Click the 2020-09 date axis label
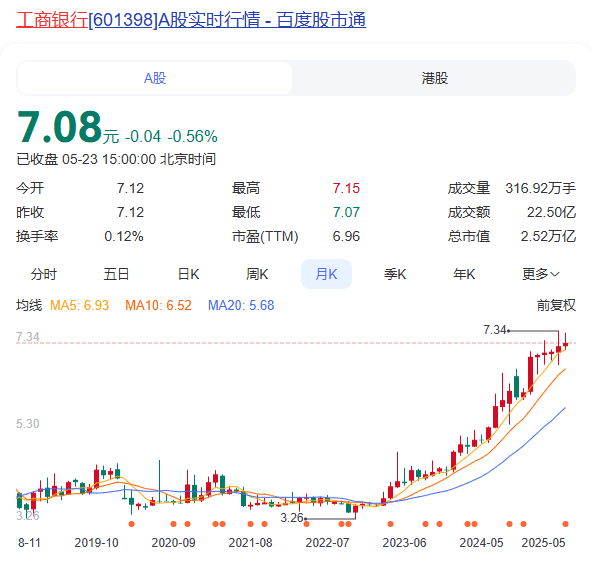591x562 pixels. coord(173,543)
